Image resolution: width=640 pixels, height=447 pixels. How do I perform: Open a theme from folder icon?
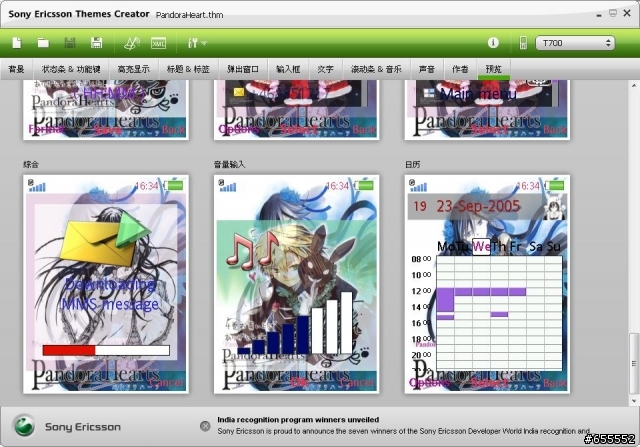[x=43, y=43]
